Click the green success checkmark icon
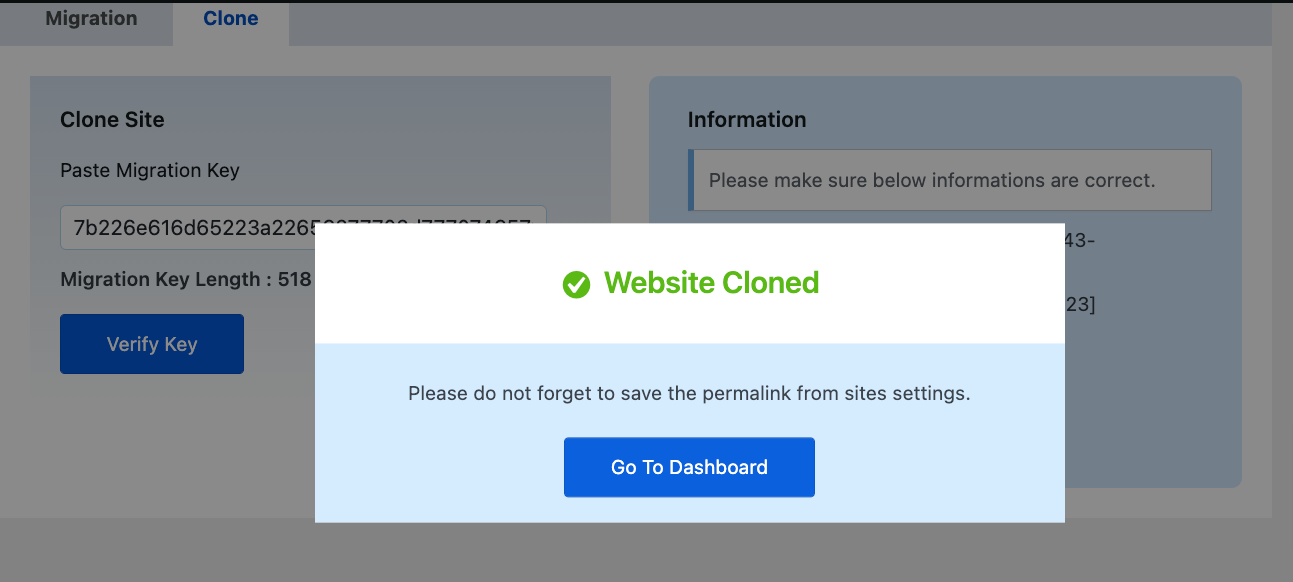The height and width of the screenshot is (582, 1293). [576, 285]
